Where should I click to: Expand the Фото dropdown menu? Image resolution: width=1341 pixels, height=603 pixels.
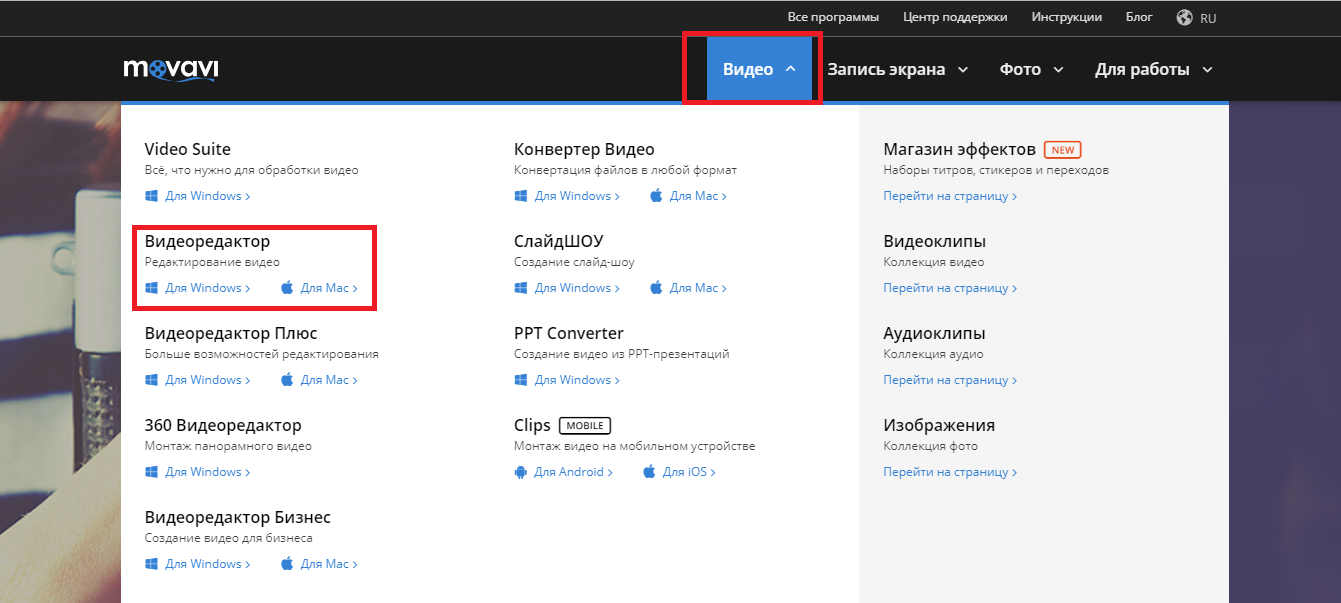(1031, 69)
